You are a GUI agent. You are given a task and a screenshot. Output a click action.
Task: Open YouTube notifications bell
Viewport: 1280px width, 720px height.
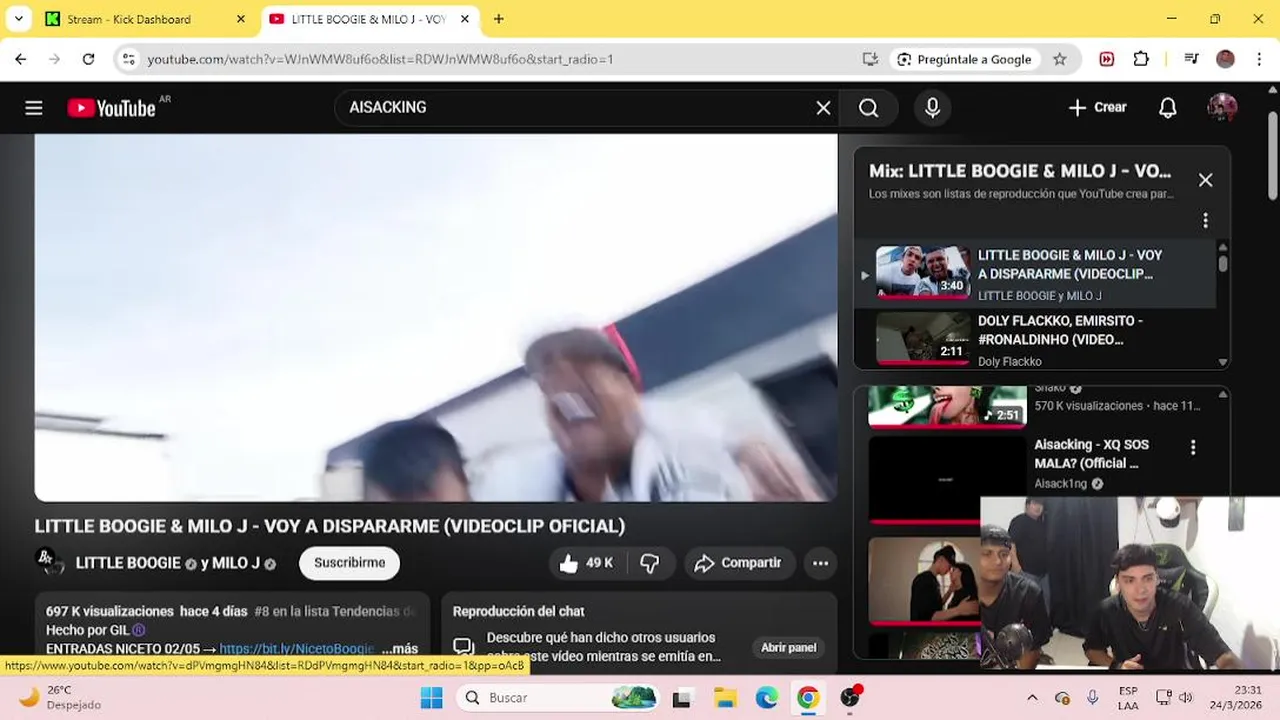click(x=1167, y=108)
